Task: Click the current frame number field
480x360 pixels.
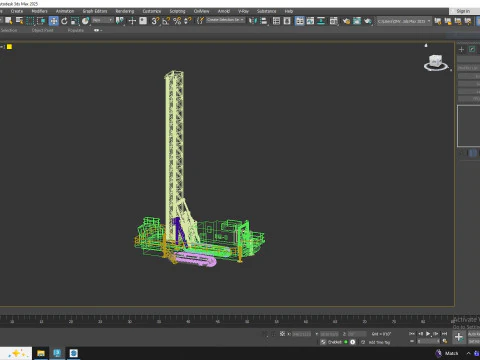Action: (x=429, y=341)
